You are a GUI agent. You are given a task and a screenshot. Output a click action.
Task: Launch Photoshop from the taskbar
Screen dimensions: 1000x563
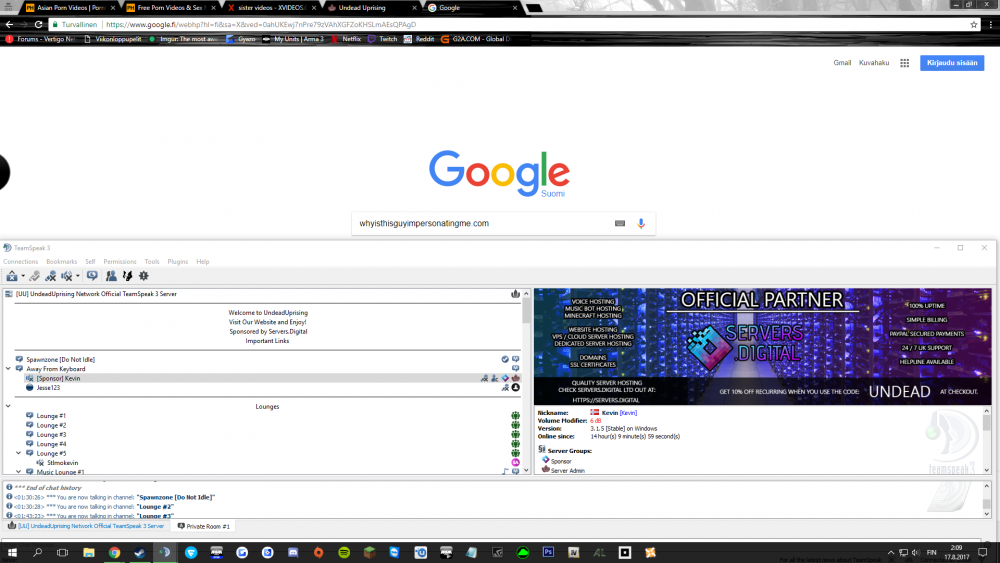[548, 551]
